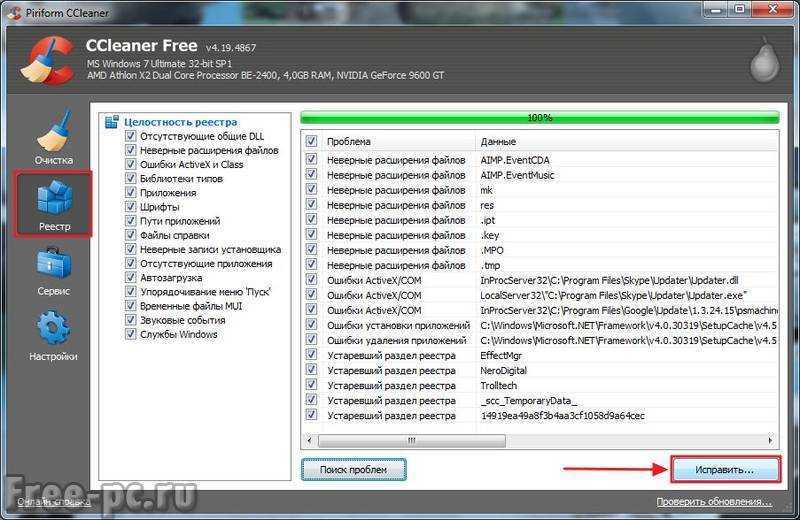The width and height of the screenshot is (800, 520).
Task: Open the Проверить обновления... link
Action: point(714,502)
